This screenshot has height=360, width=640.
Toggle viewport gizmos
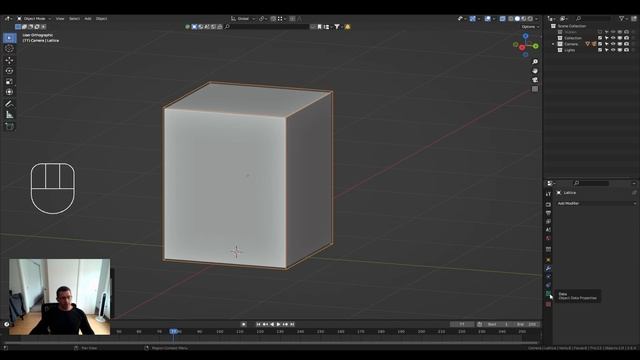(x=473, y=18)
